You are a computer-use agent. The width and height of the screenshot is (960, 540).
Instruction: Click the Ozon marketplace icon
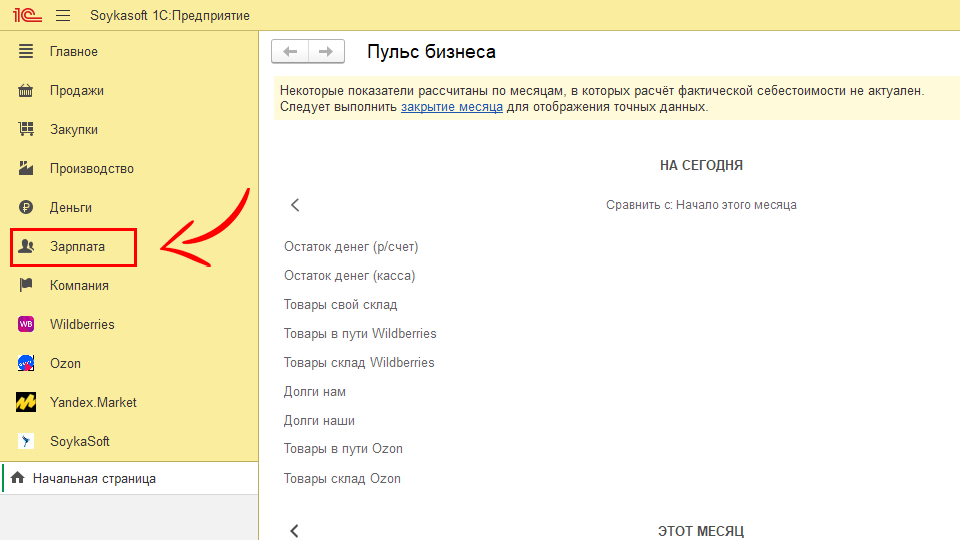point(27,364)
